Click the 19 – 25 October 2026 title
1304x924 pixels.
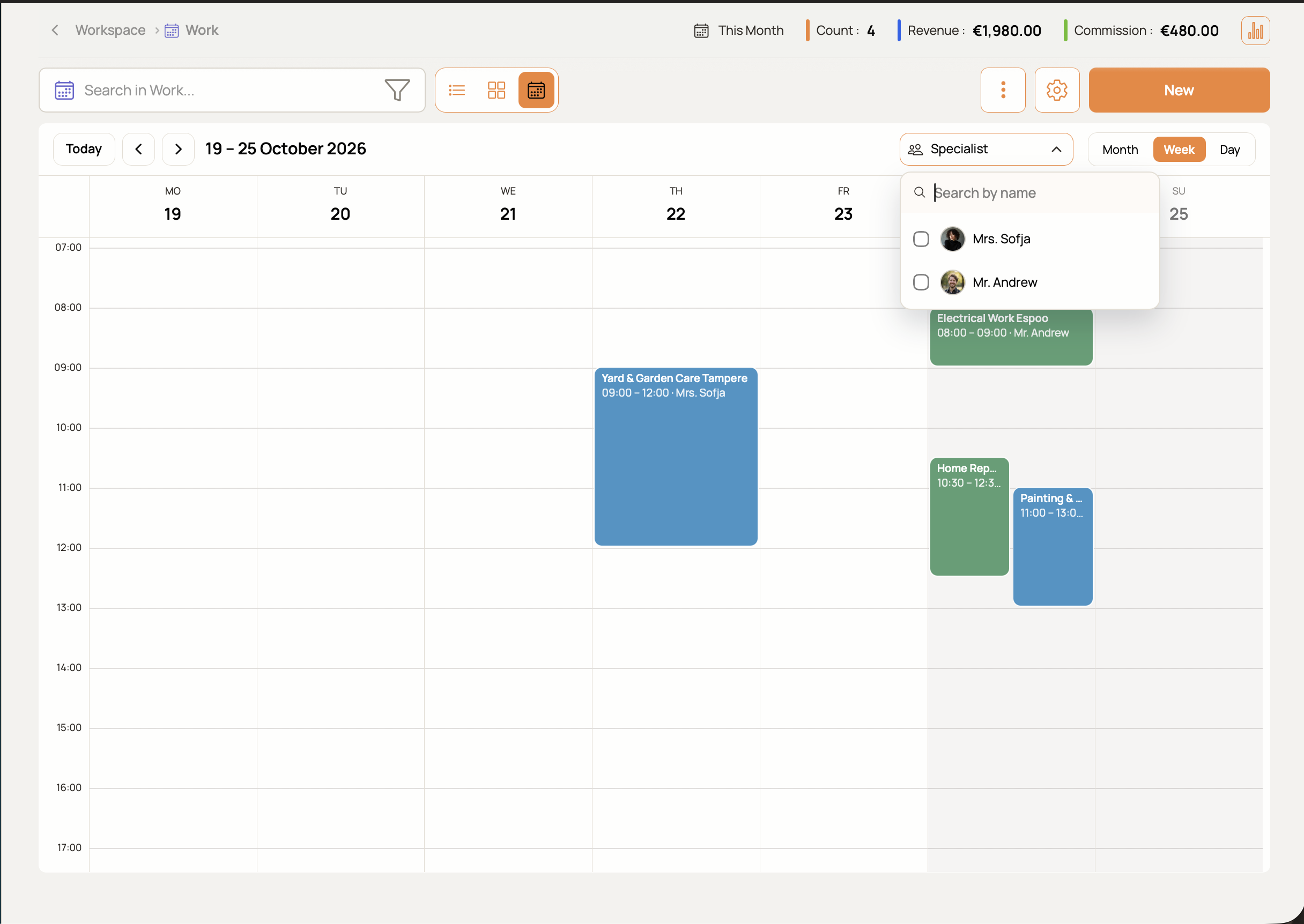(x=286, y=149)
